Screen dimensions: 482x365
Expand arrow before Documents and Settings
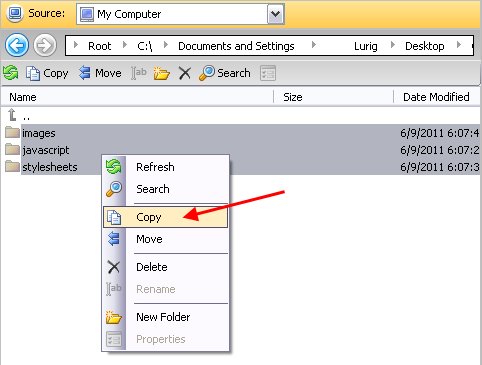pos(166,45)
